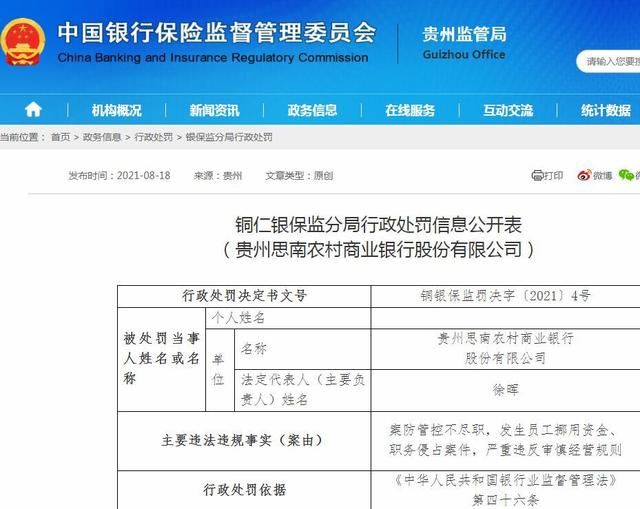Share via the WeChat icon
This screenshot has height=509, width=640.
pos(626,176)
